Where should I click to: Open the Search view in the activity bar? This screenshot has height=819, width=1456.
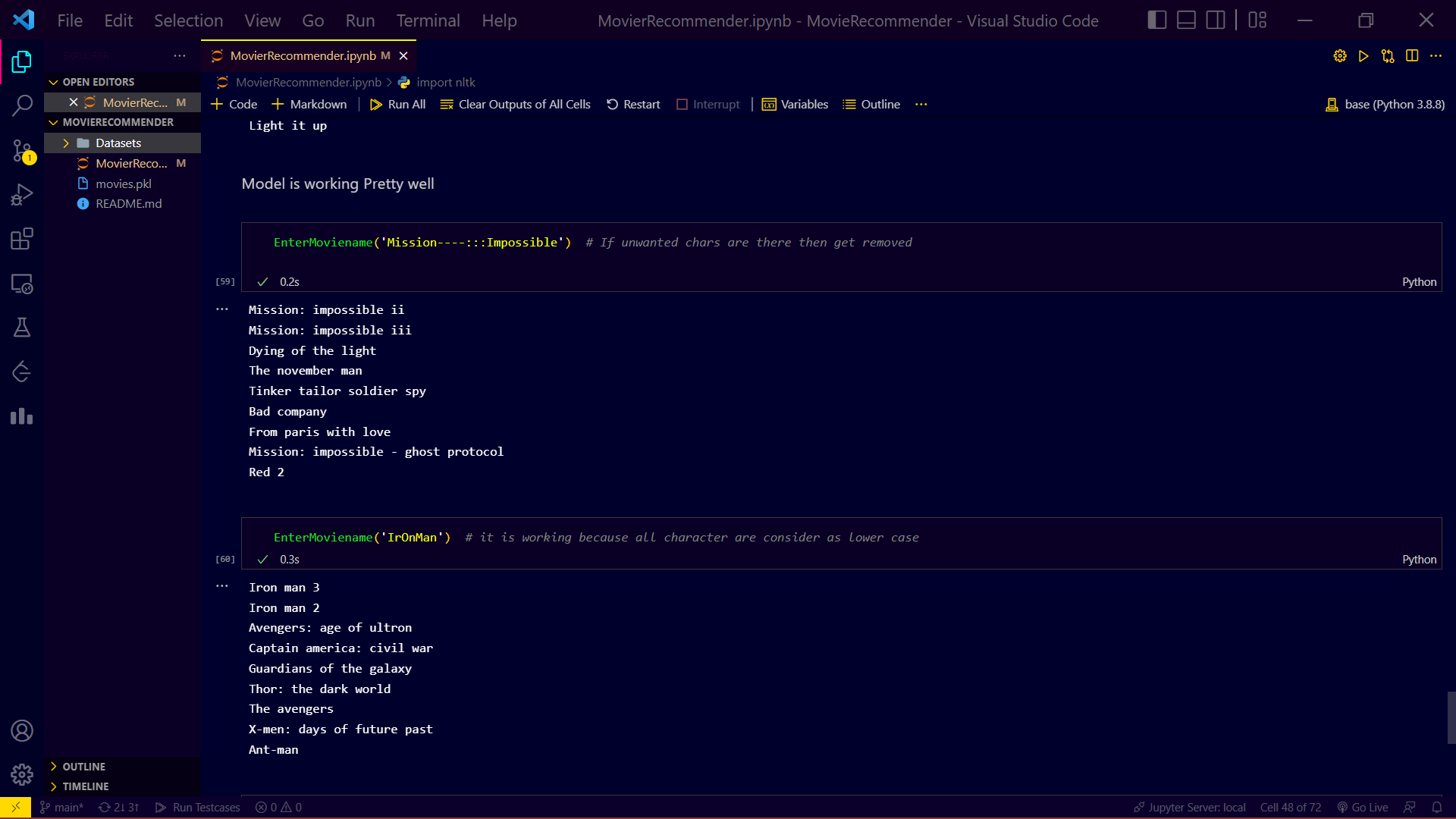click(x=22, y=105)
